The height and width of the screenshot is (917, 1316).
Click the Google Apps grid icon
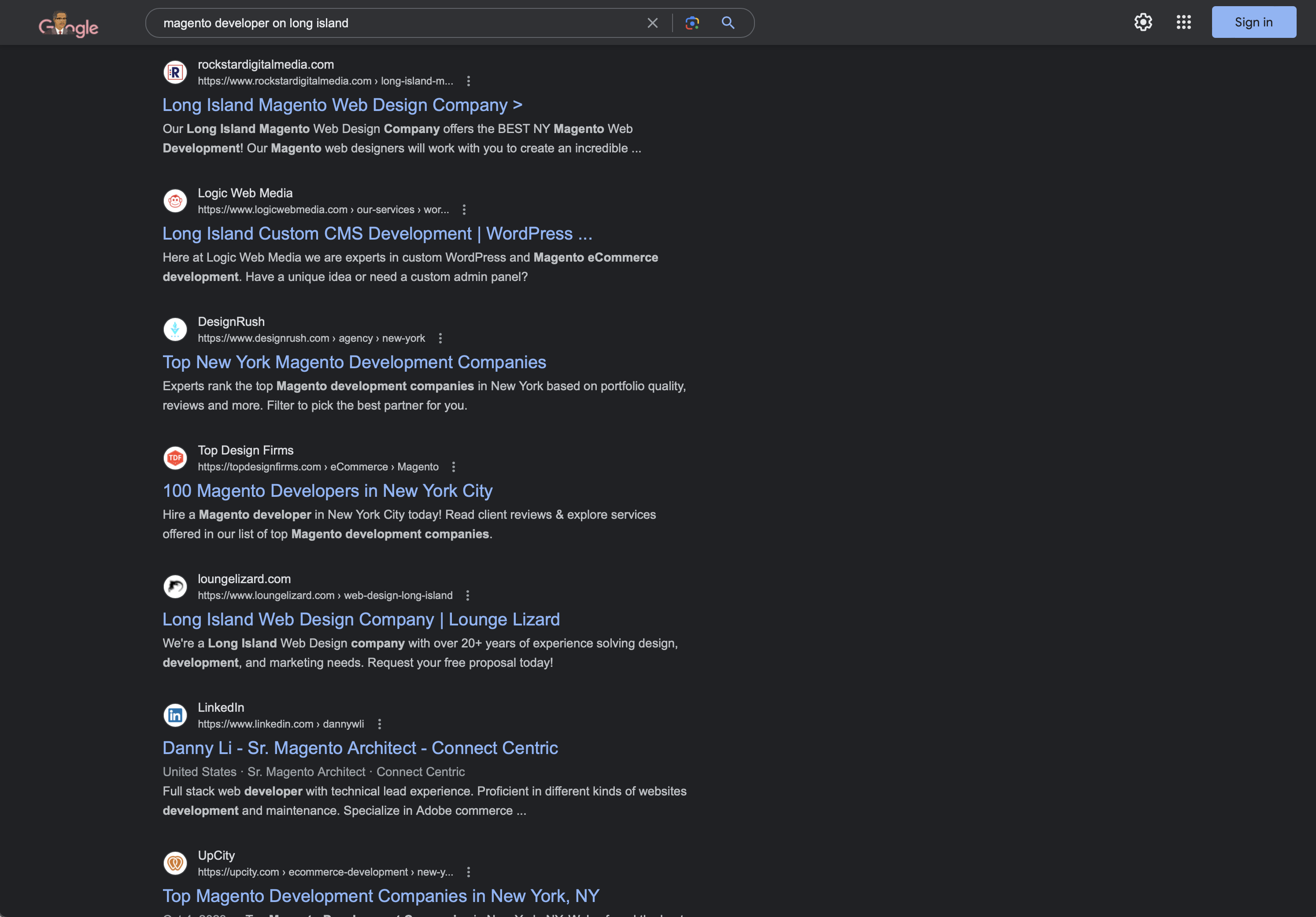pos(1183,22)
